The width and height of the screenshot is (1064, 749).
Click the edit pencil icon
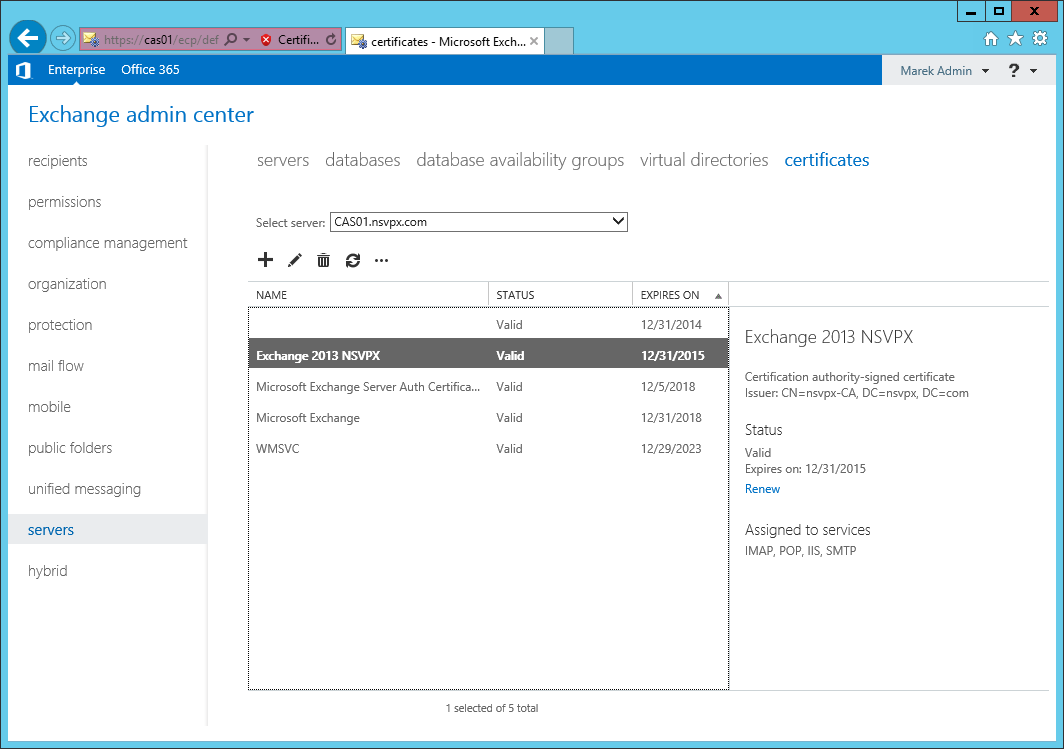[294, 261]
